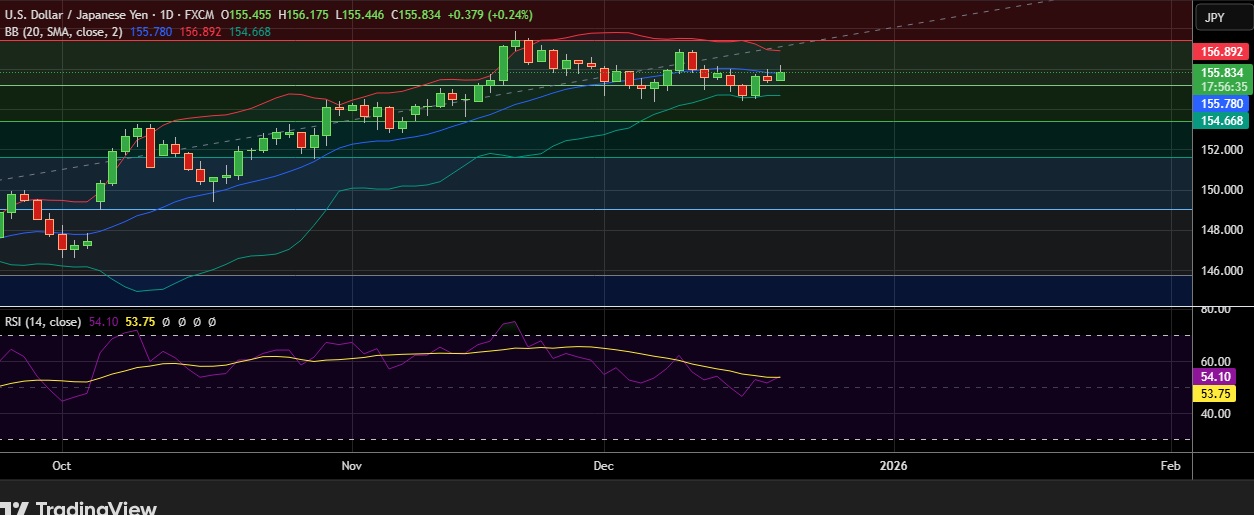Image resolution: width=1254 pixels, height=515 pixels.
Task: Click the Dec label on time axis
Action: [602, 466]
